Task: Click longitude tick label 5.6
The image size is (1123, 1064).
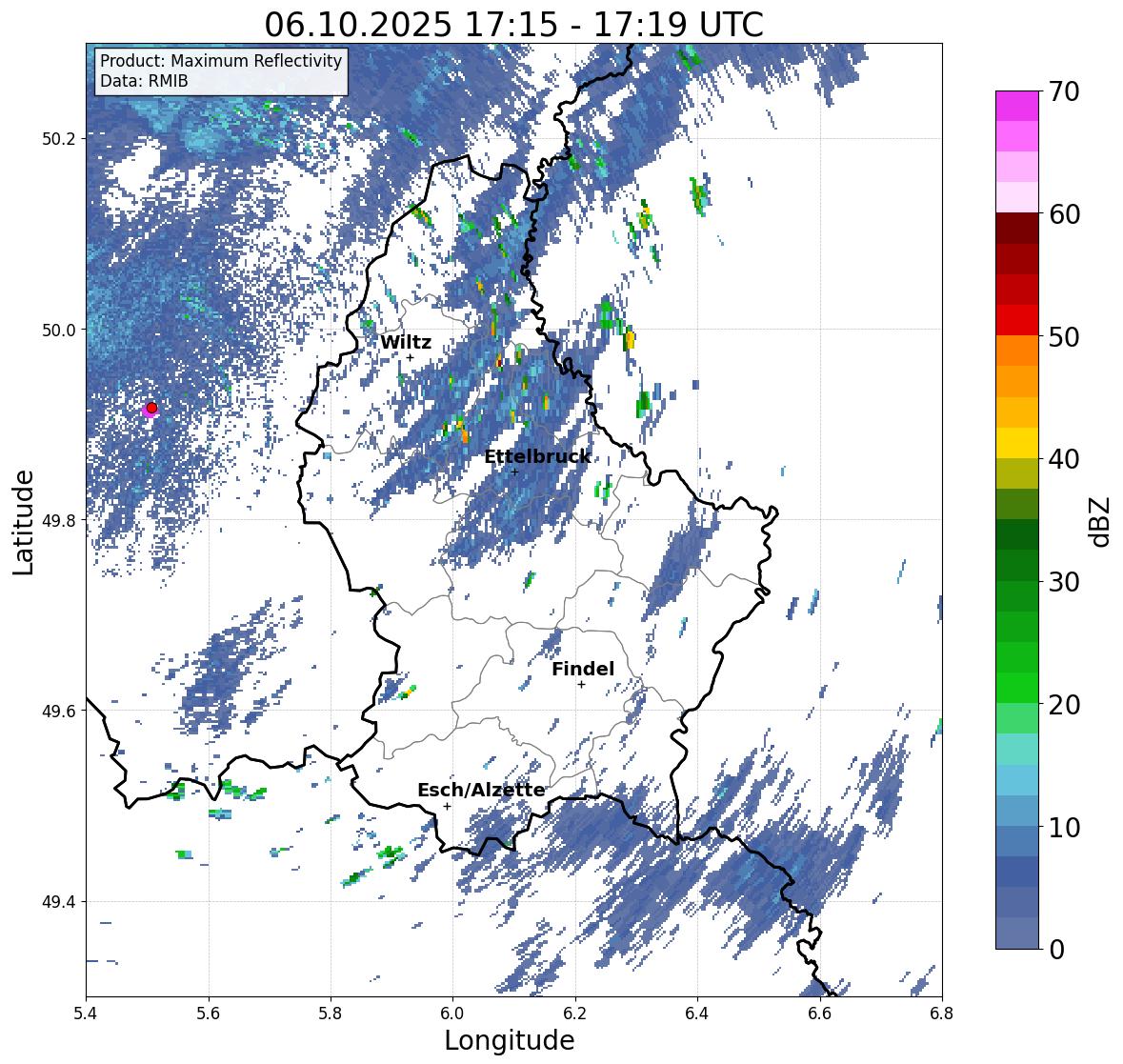Action: pyautogui.click(x=209, y=1013)
